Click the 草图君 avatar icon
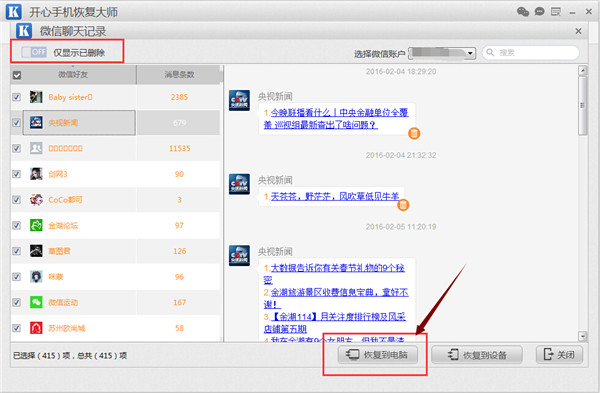The image size is (600, 393). pos(36,251)
